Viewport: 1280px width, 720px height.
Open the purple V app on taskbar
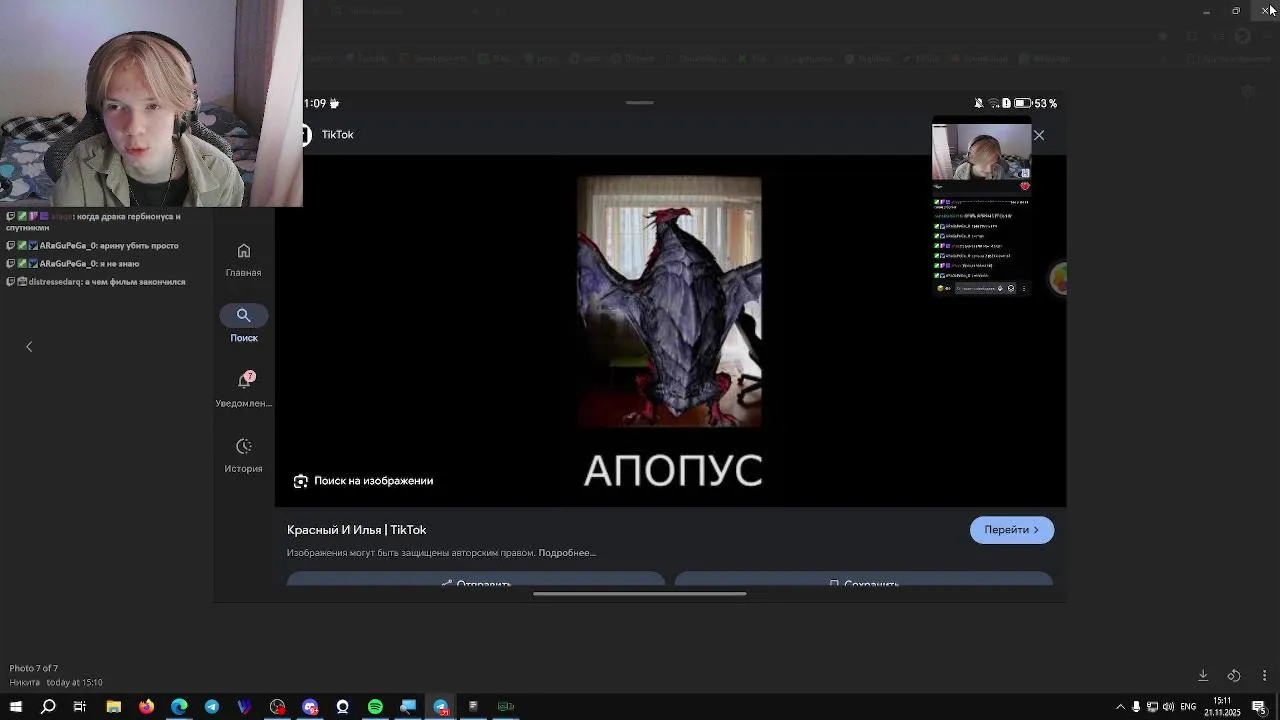pos(244,707)
